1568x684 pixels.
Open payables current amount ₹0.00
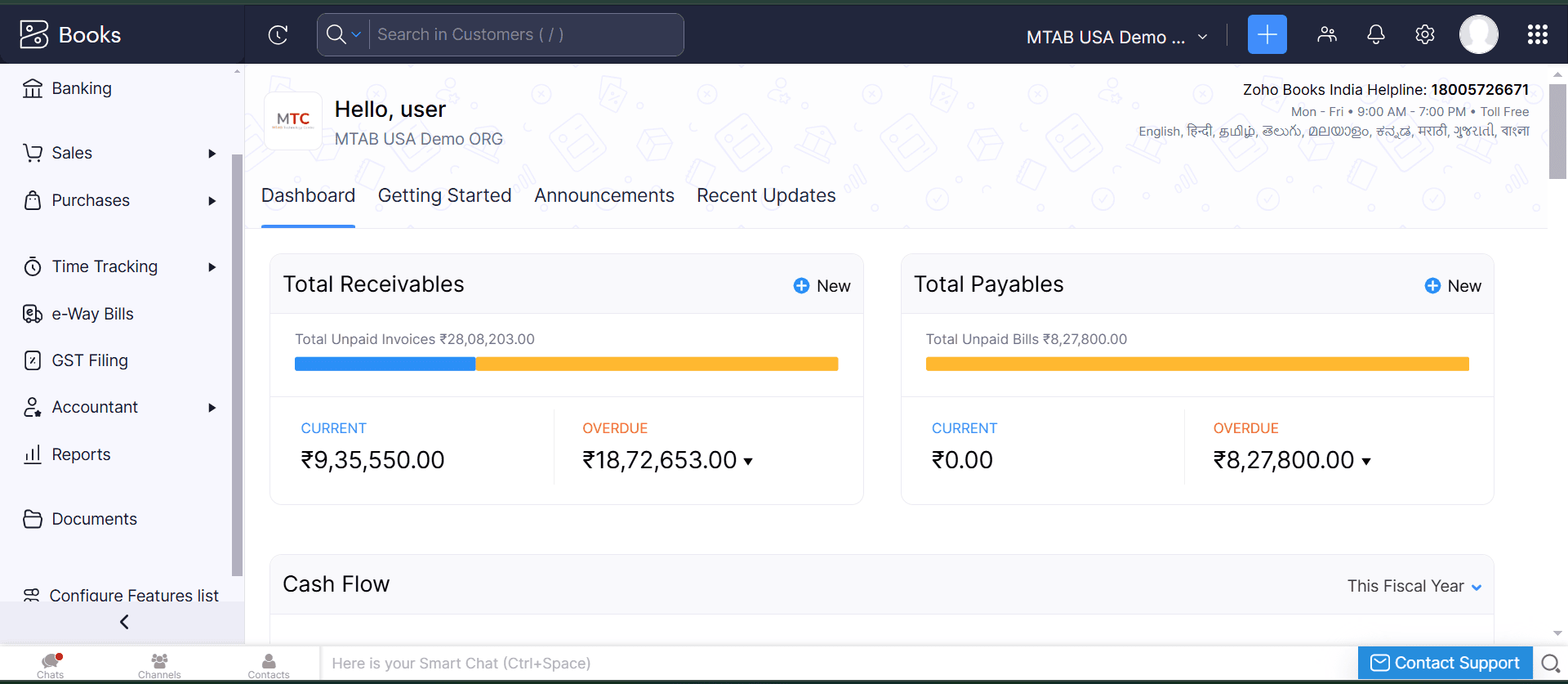(963, 460)
